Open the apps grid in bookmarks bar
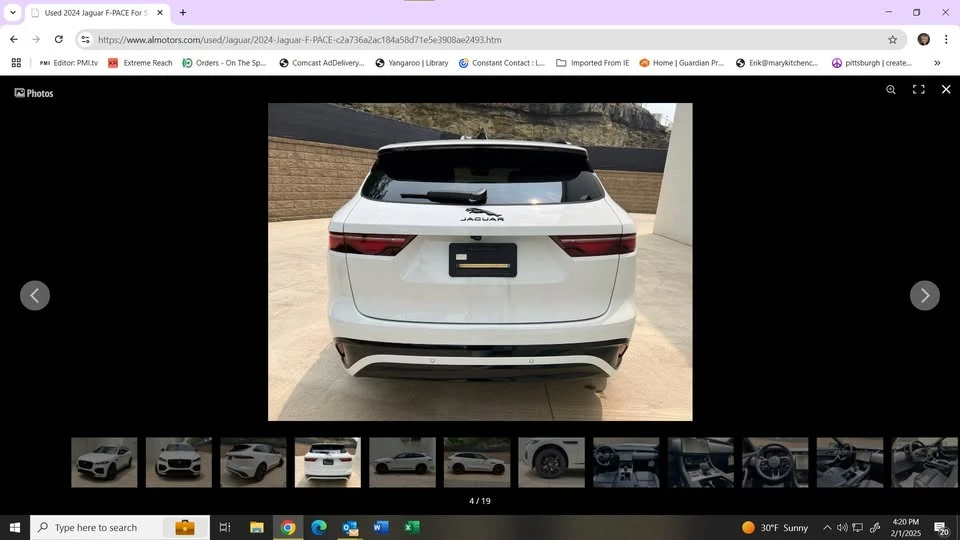The width and height of the screenshot is (960, 540). point(17,62)
